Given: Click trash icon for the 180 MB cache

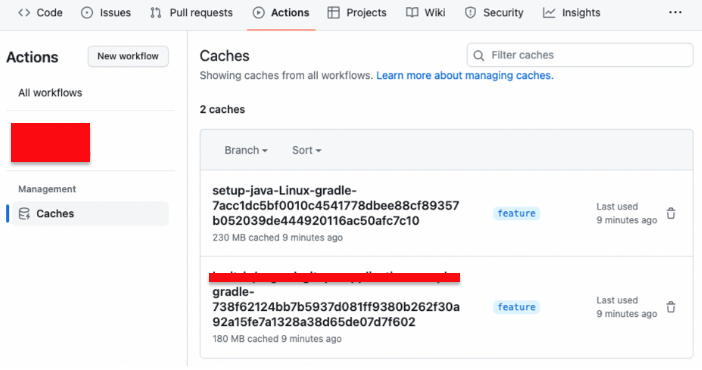Looking at the screenshot, I should 671,307.
